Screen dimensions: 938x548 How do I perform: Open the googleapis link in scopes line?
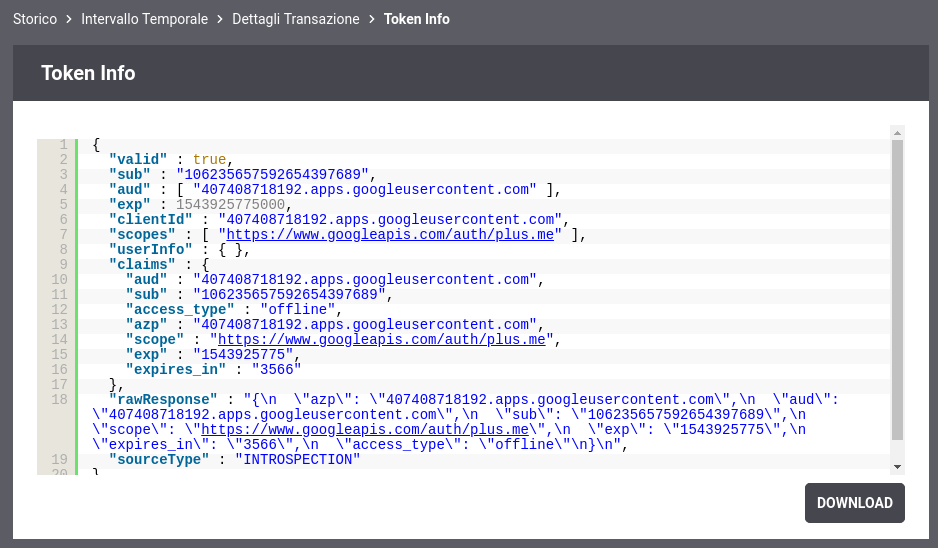tap(390, 235)
